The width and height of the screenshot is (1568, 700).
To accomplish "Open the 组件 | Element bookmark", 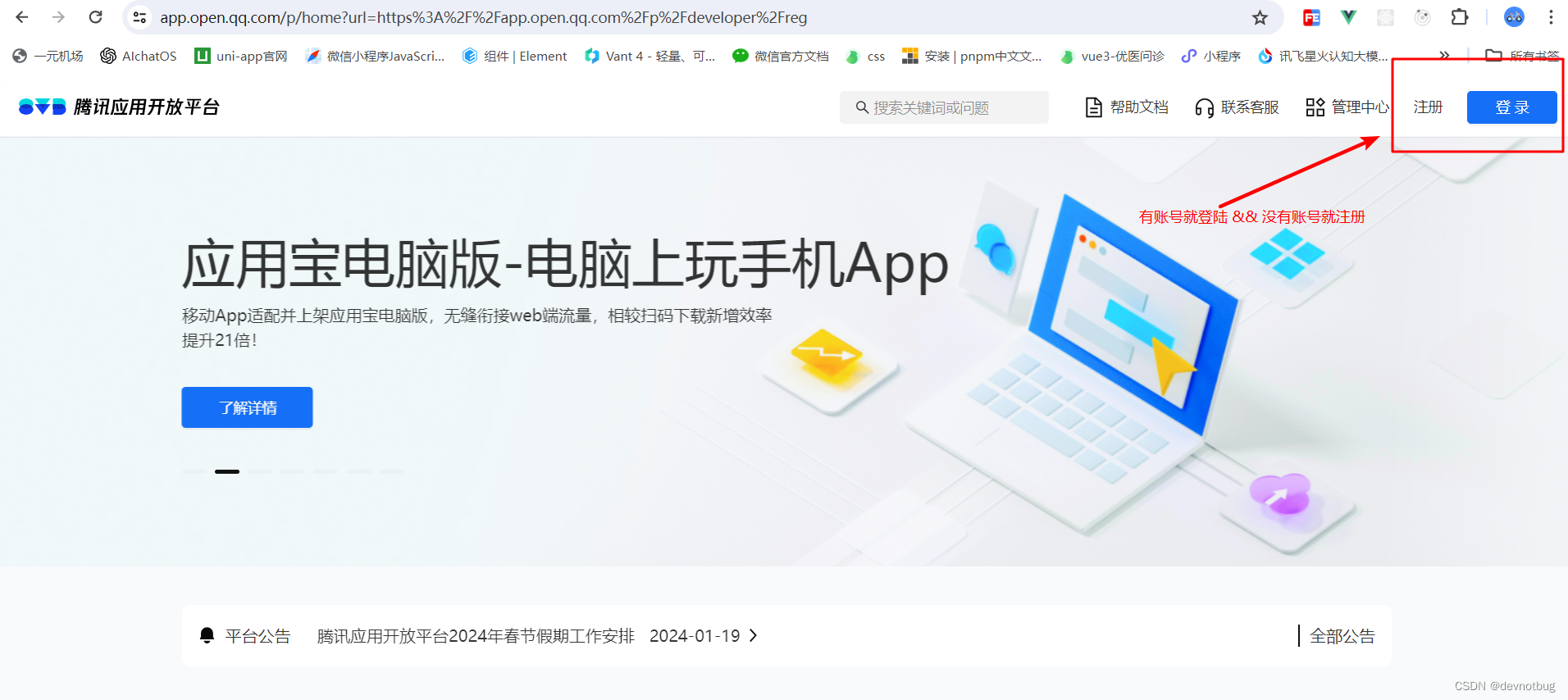I will (x=515, y=56).
